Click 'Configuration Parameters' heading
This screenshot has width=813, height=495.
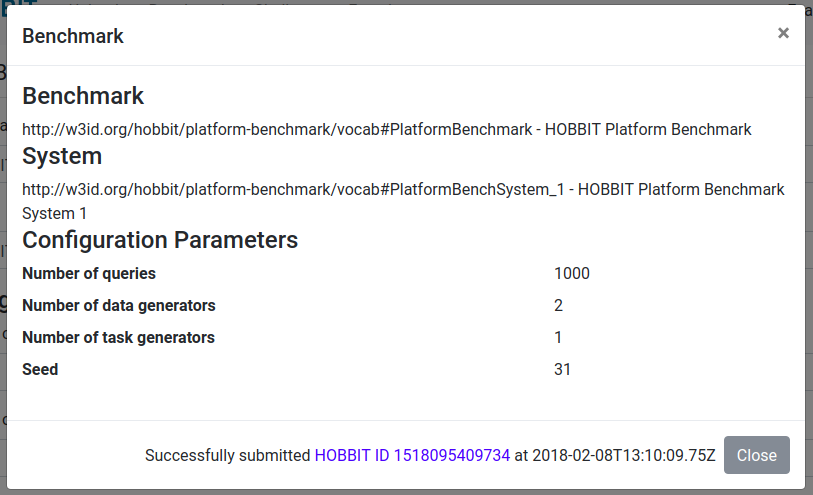pyautogui.click(x=160, y=240)
